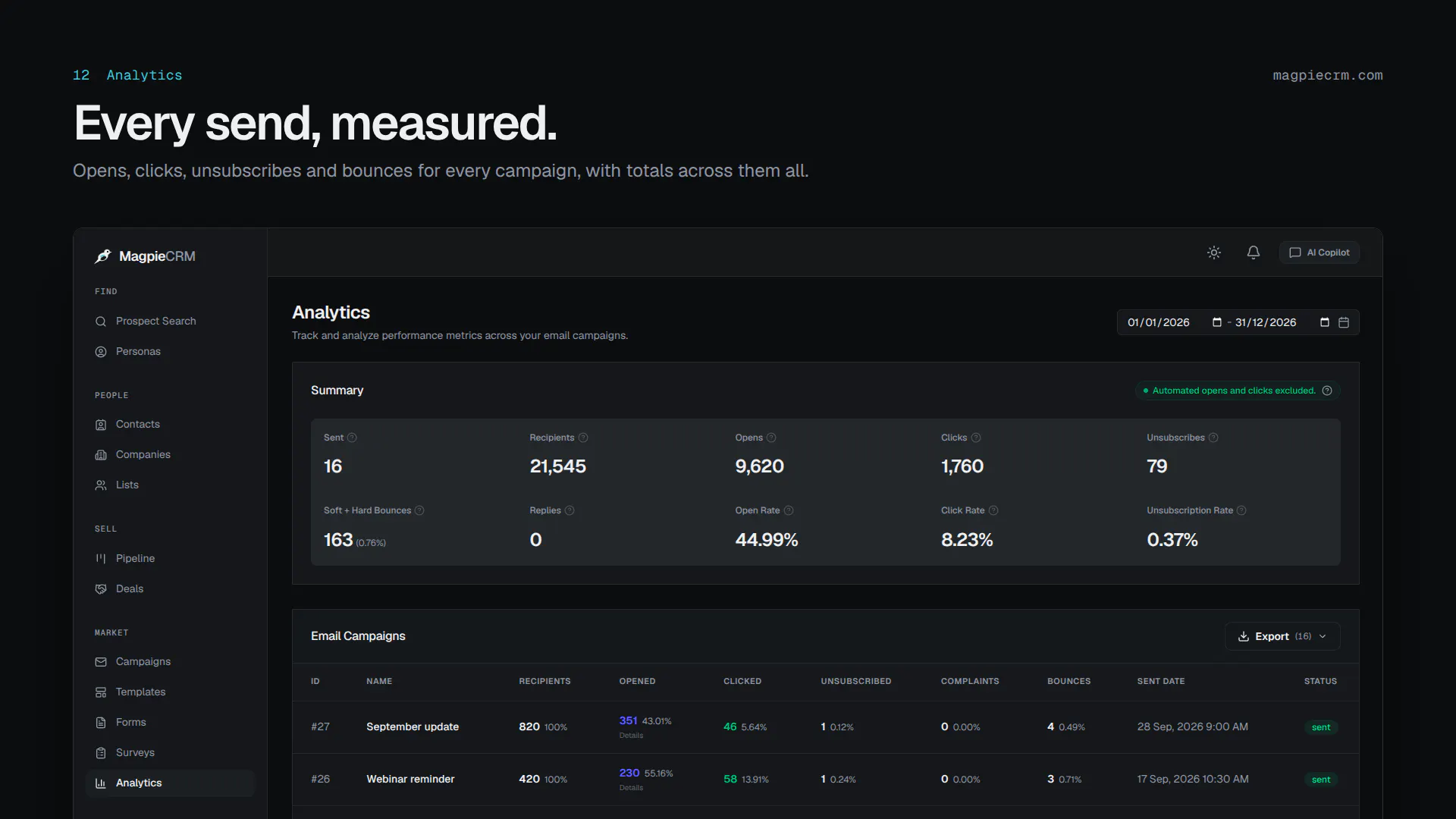Open notifications bell
Screen dimensions: 1456x819
[x=1254, y=253]
